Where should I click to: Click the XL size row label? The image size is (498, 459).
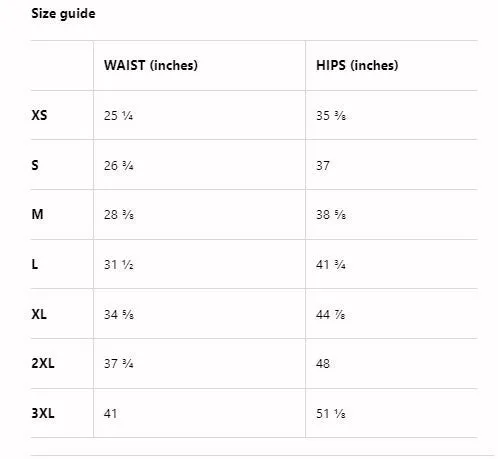click(39, 314)
